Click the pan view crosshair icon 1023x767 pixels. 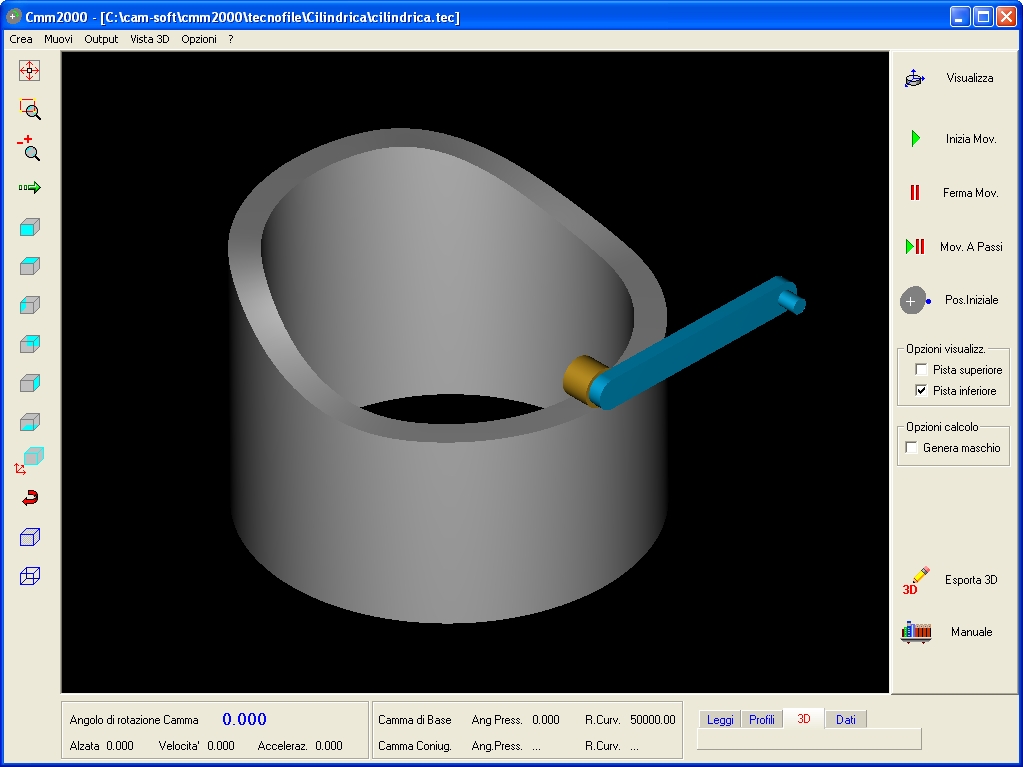(x=29, y=70)
